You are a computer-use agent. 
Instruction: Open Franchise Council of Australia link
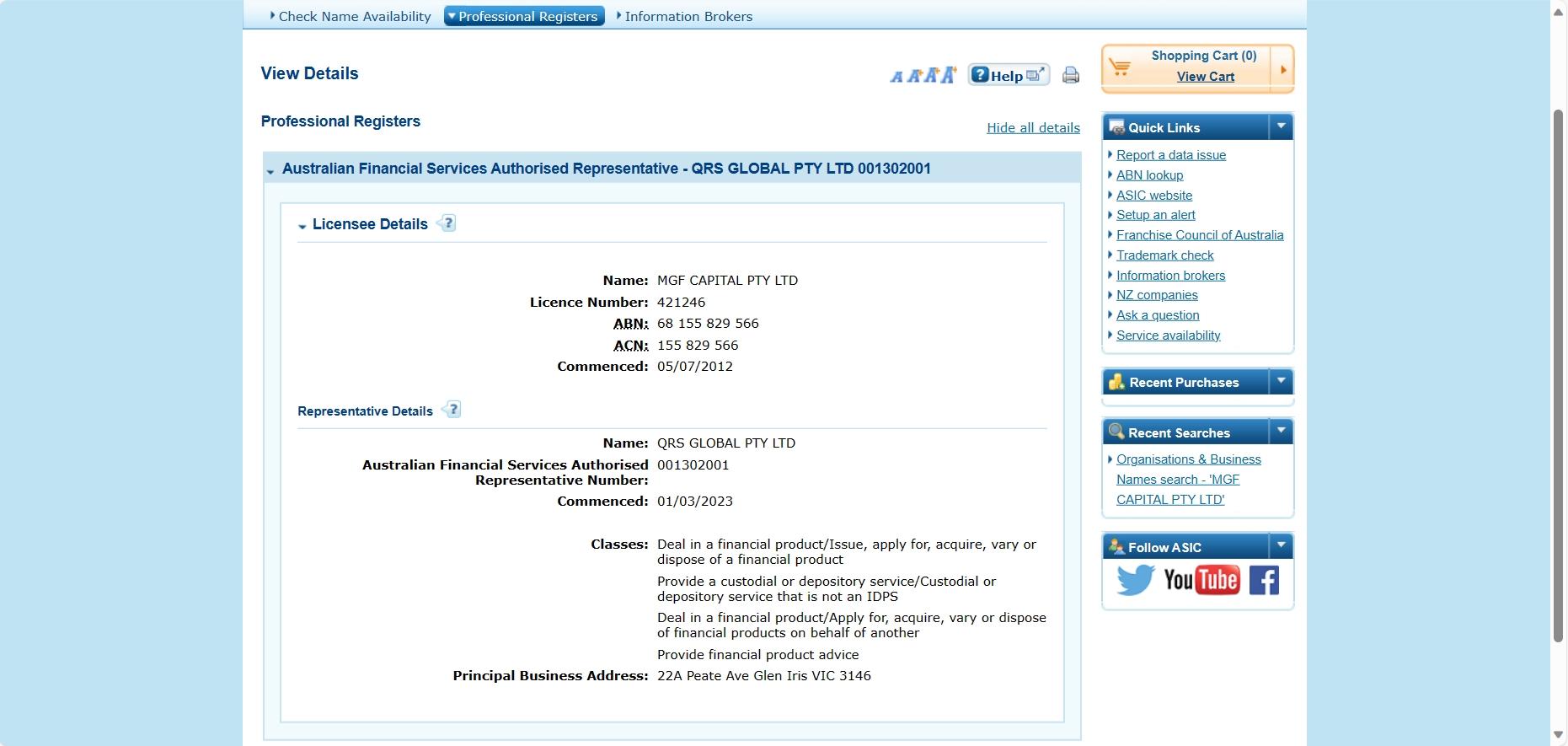(x=1200, y=235)
